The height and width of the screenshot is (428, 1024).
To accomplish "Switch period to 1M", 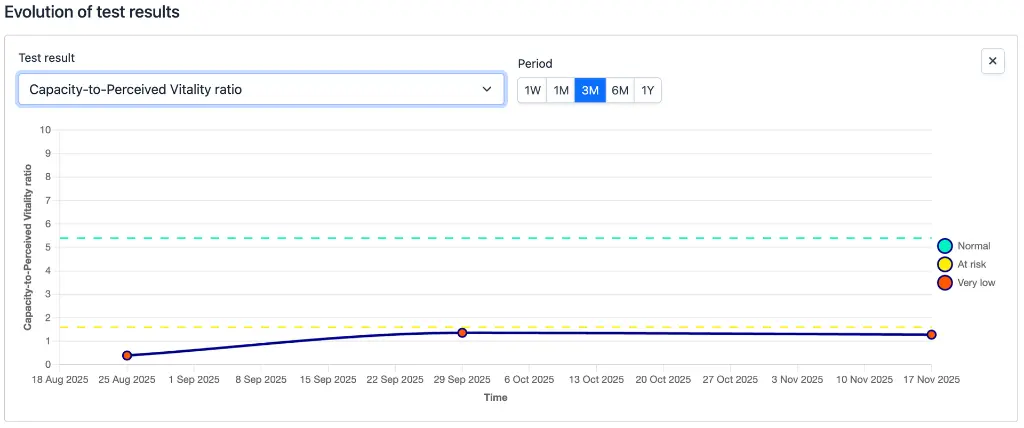I will click(561, 90).
